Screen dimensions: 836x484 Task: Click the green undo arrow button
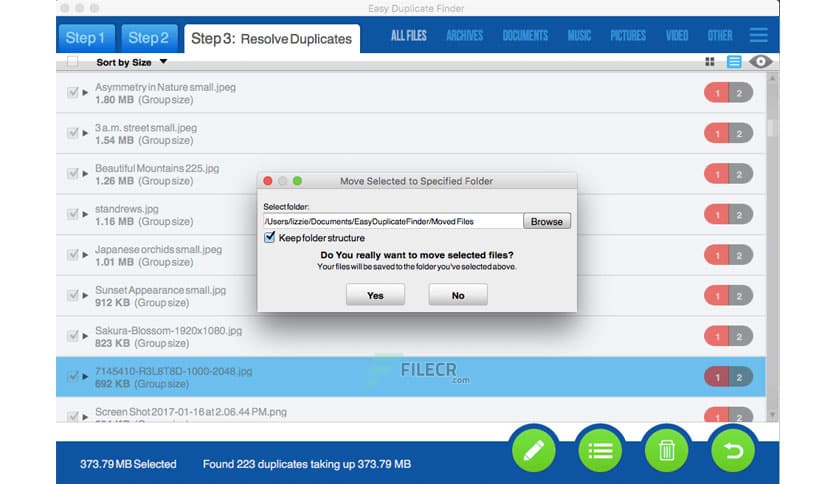733,451
